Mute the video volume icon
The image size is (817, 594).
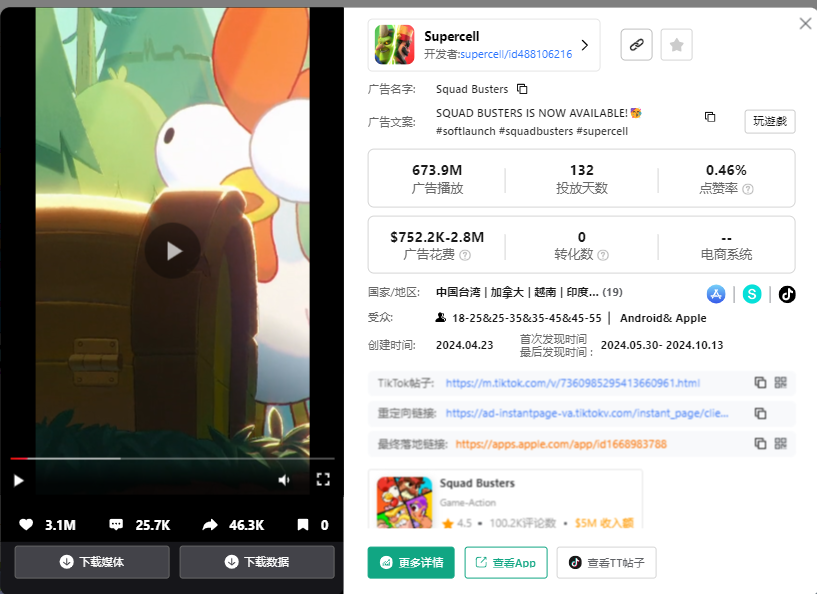tap(284, 480)
